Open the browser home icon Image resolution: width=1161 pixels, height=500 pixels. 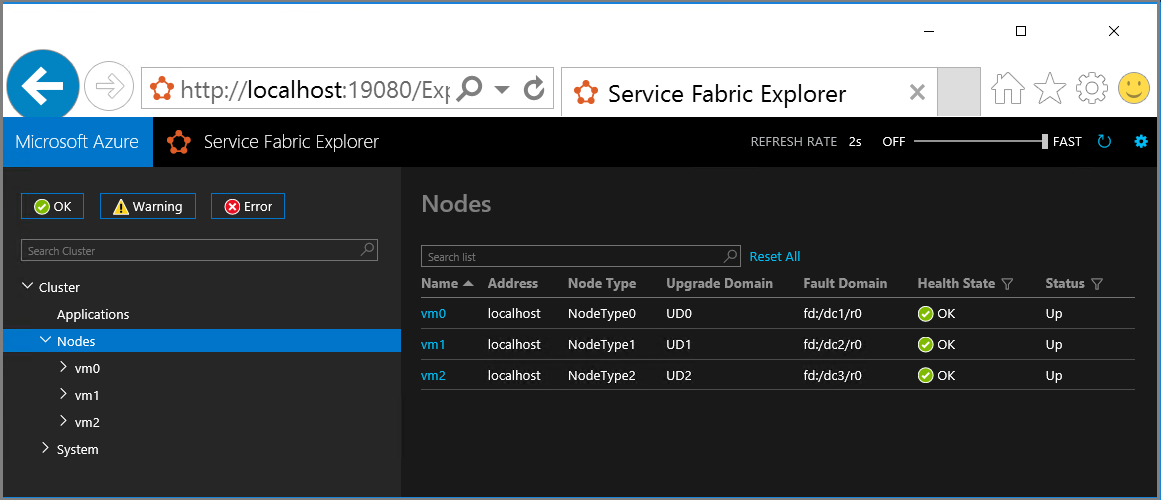1007,90
